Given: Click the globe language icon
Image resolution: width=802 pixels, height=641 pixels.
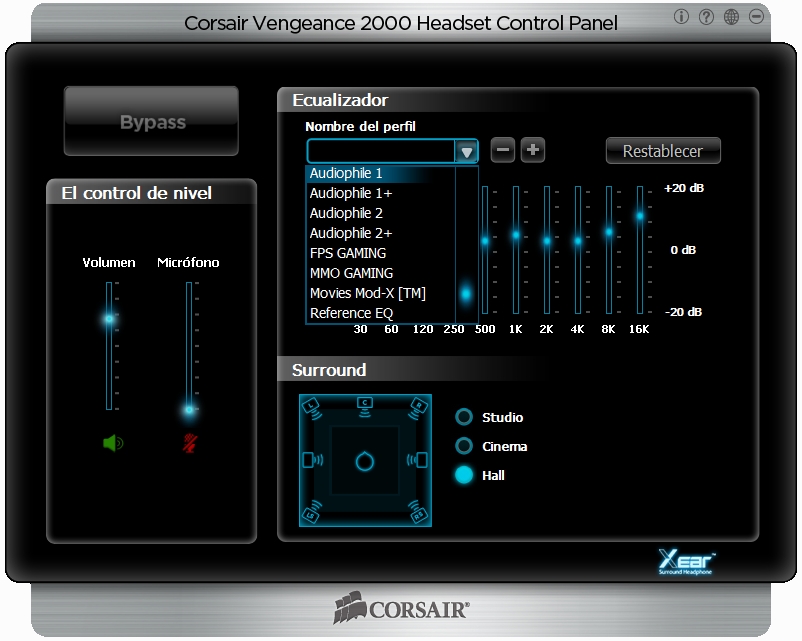Looking at the screenshot, I should (x=732, y=16).
